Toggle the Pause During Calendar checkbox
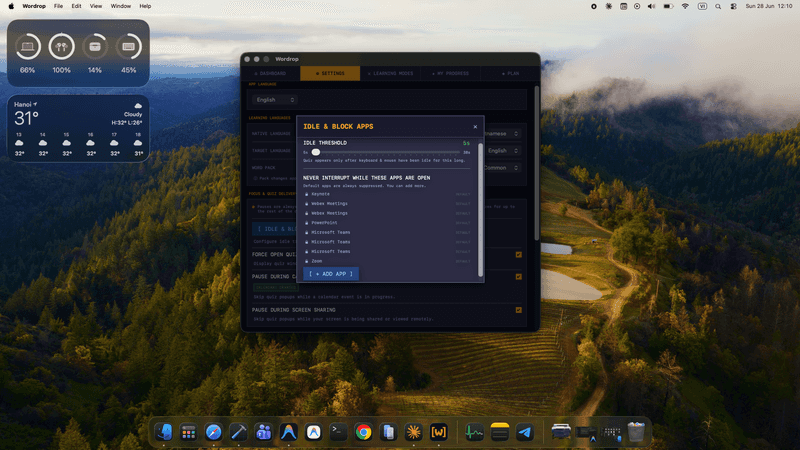This screenshot has height=450, width=800. click(518, 277)
